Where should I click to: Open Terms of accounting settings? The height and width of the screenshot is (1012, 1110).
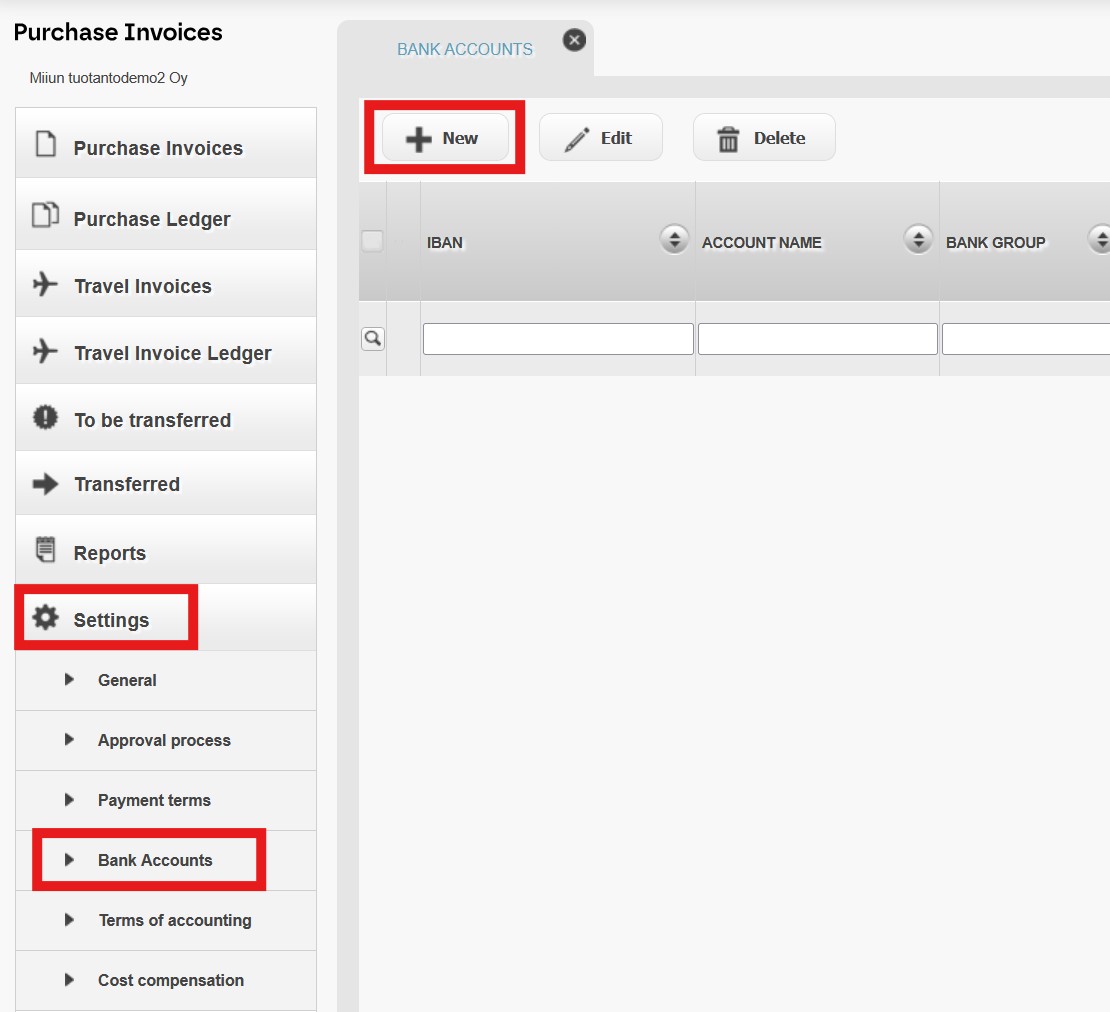pyautogui.click(x=166, y=921)
